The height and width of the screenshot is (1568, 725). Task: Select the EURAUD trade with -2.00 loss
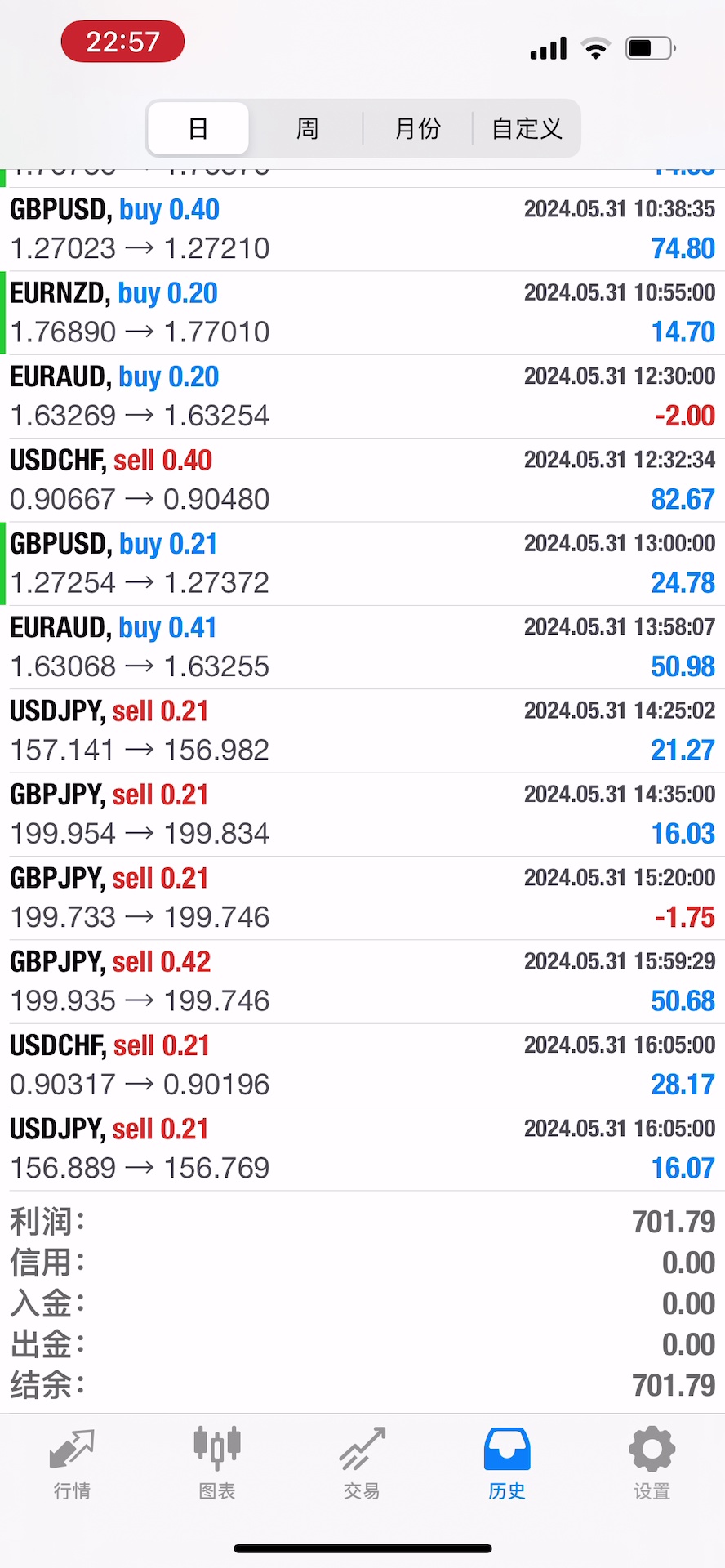(x=362, y=397)
